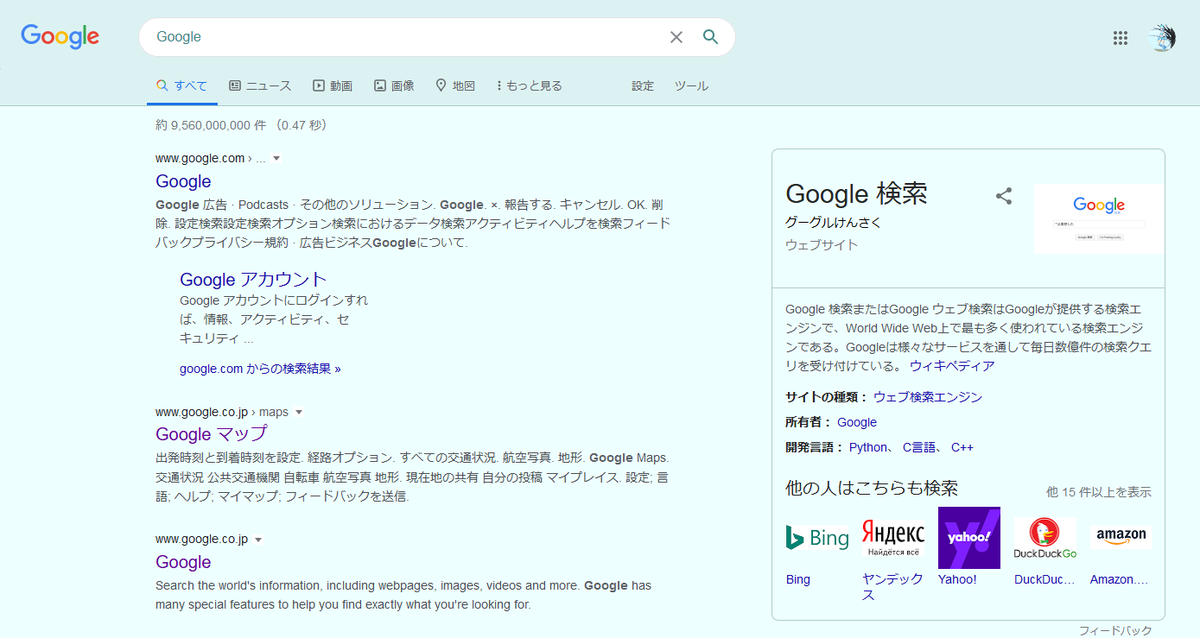The width and height of the screenshot is (1200, 638).
Task: Click the Bing text link
Action: (798, 580)
